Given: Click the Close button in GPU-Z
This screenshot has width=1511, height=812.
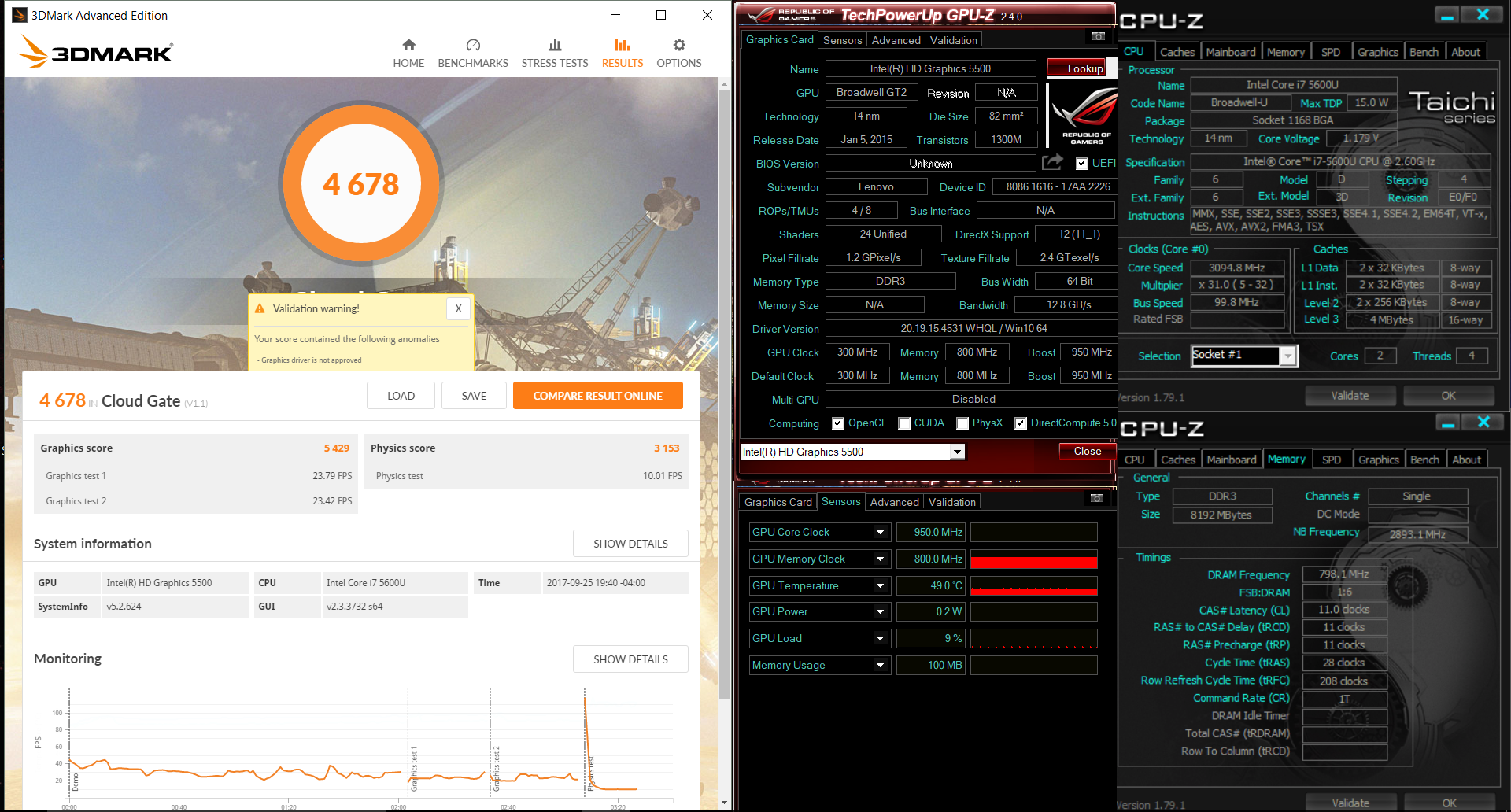Looking at the screenshot, I should (x=1088, y=451).
